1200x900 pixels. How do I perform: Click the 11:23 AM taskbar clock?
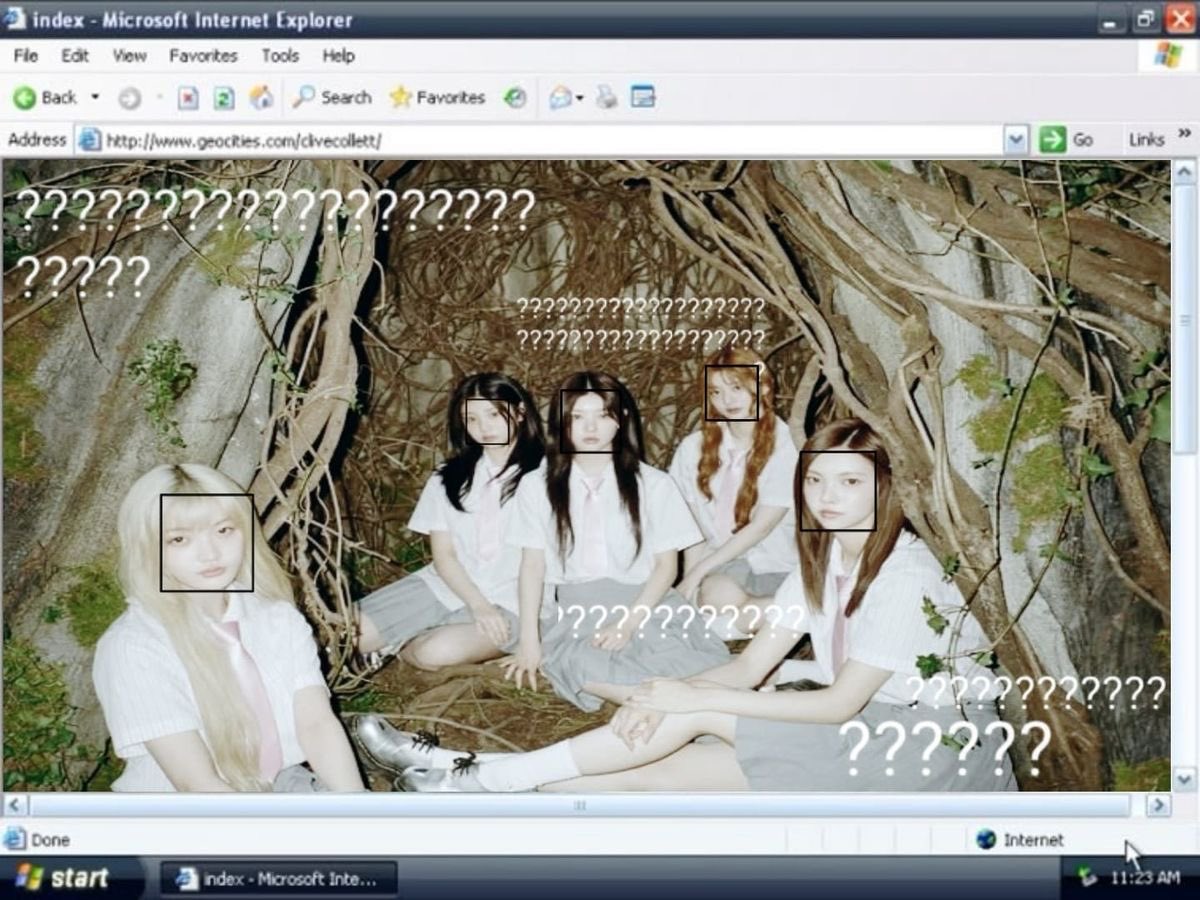coord(1145,878)
